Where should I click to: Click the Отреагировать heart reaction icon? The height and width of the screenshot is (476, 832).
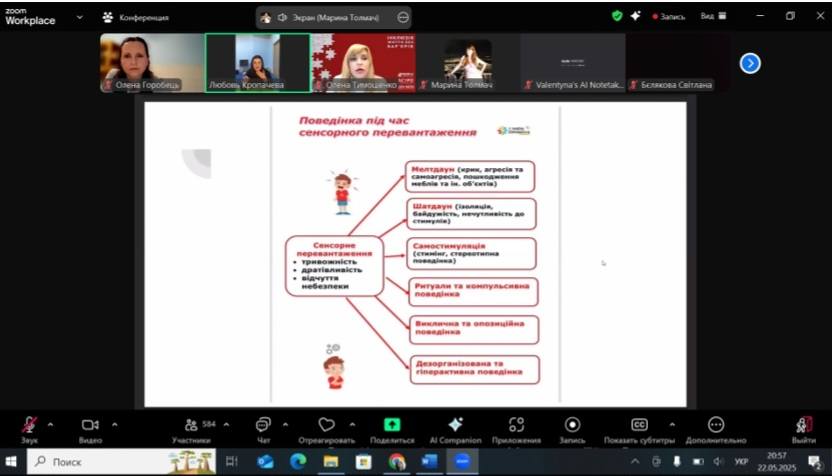coord(326,425)
